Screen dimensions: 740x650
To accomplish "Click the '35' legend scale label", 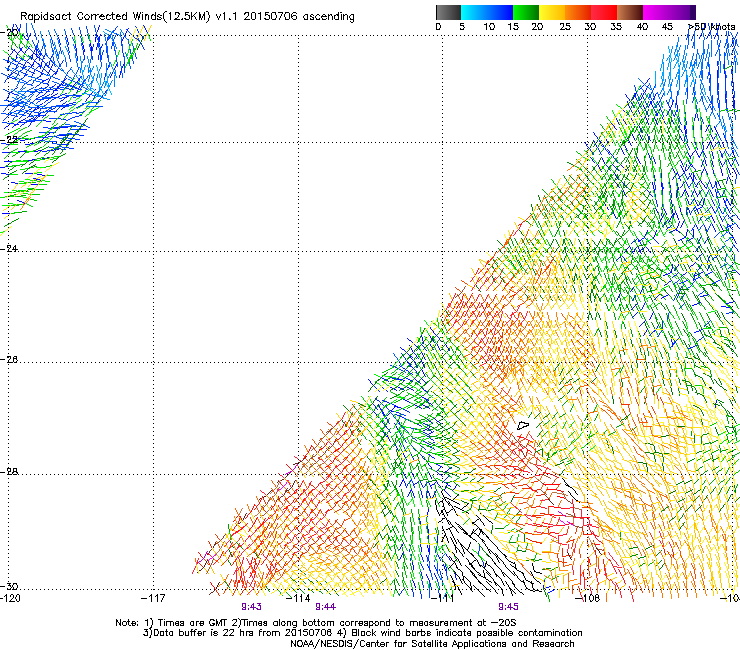I will (616, 27).
